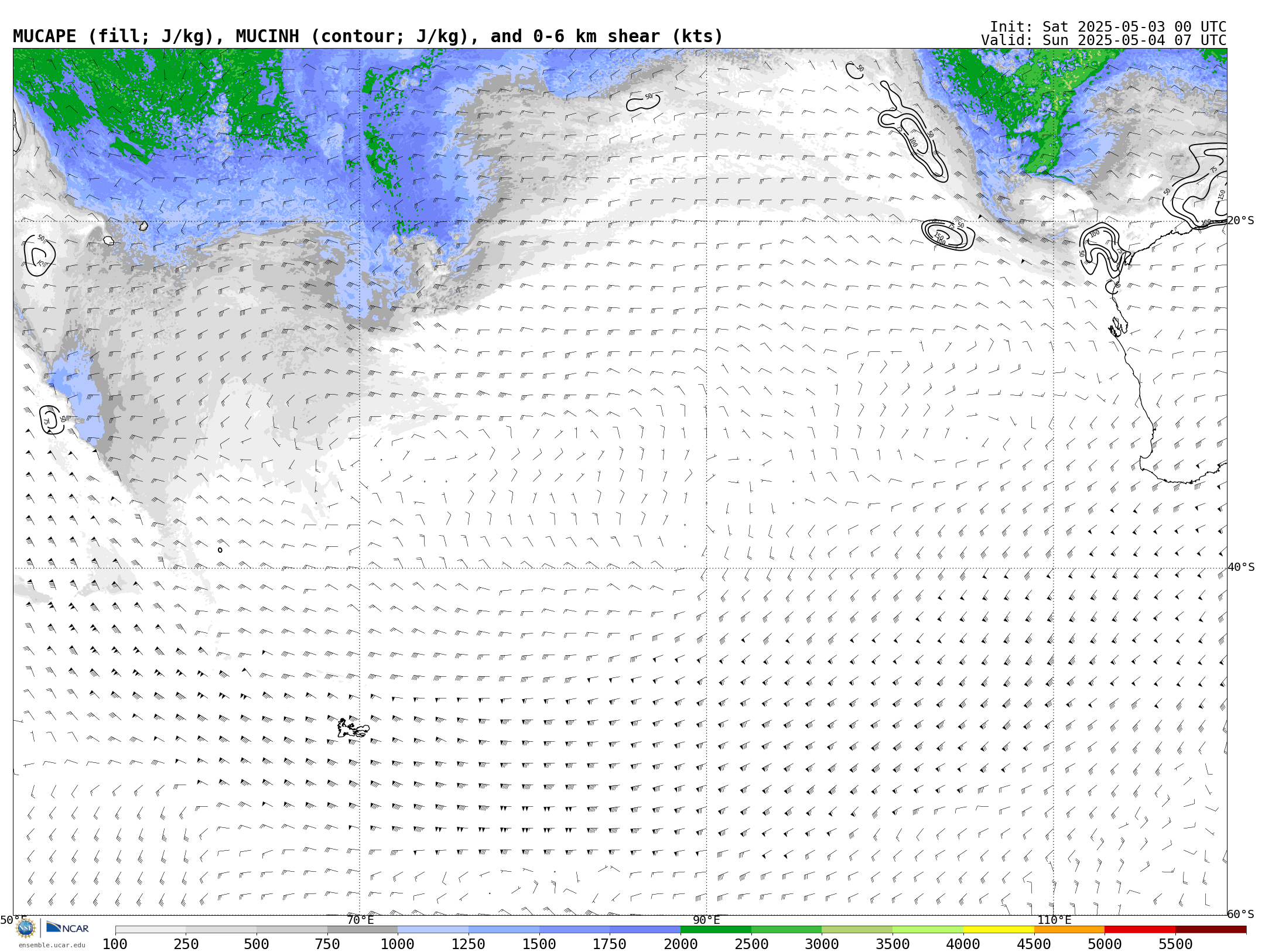
Task: Click the 20°S latitude label
Action: tap(1241, 221)
